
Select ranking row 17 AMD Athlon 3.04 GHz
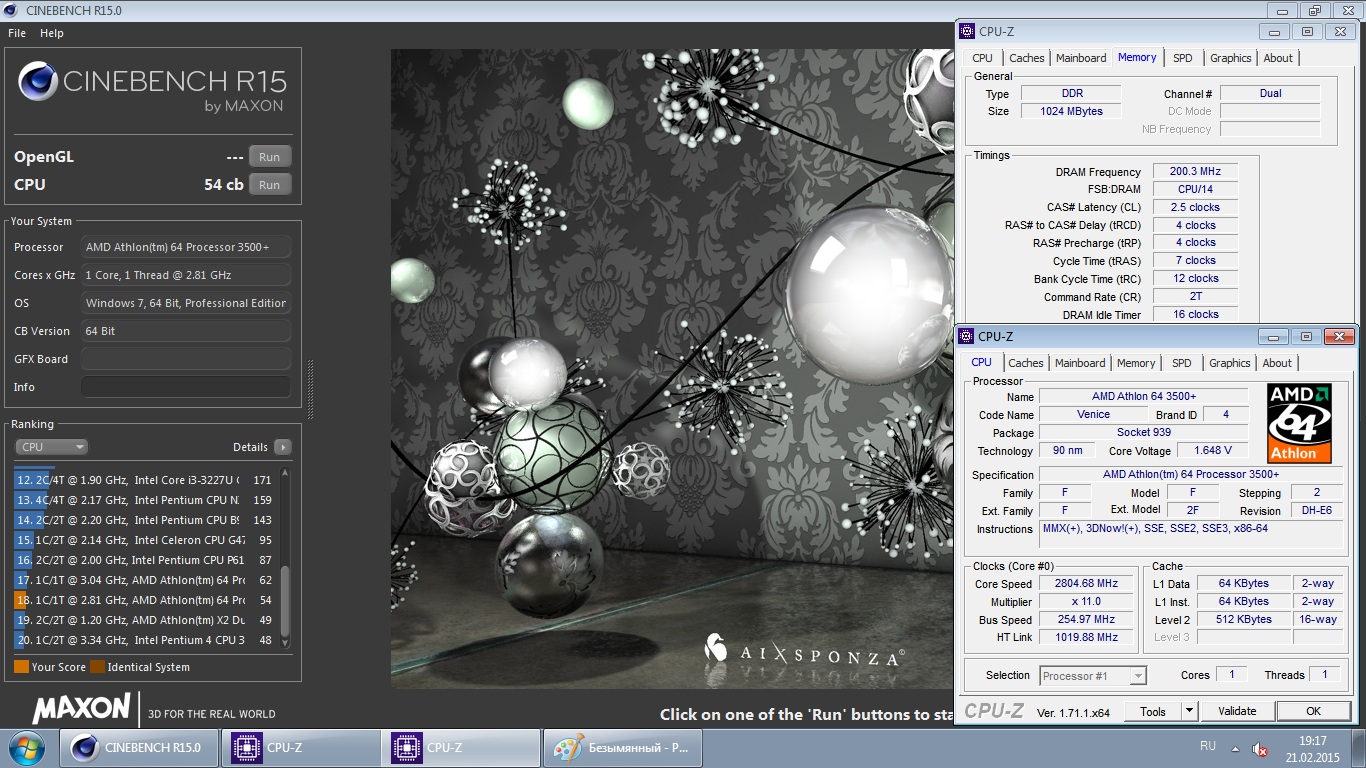pyautogui.click(x=145, y=580)
